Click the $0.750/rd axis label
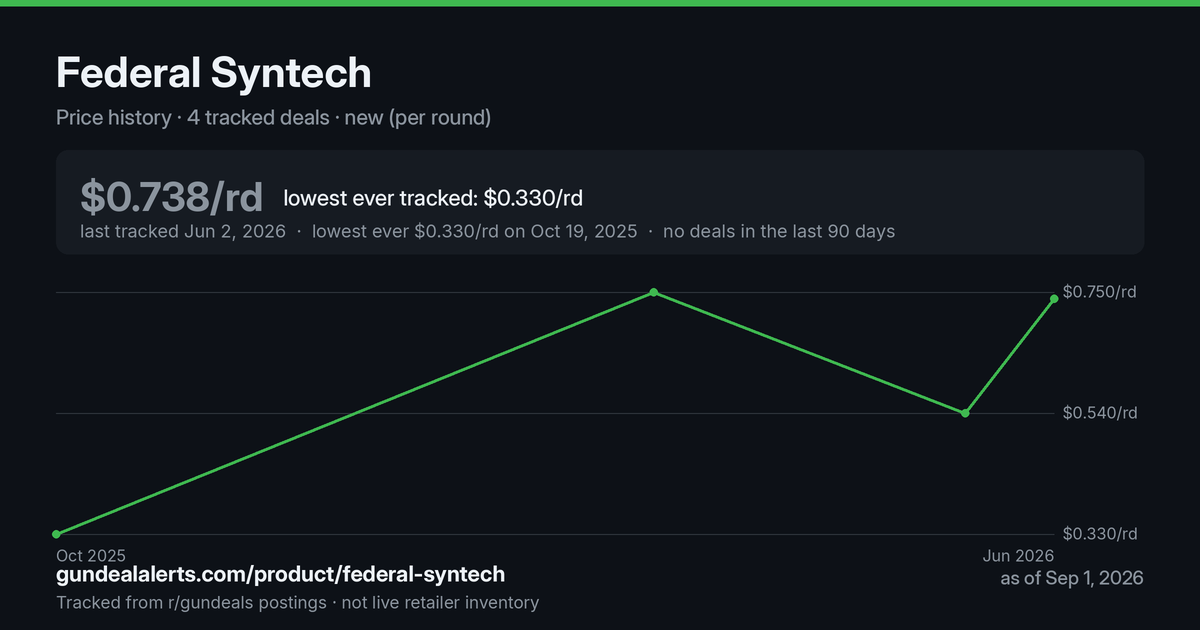1200x630 pixels. pos(1100,292)
